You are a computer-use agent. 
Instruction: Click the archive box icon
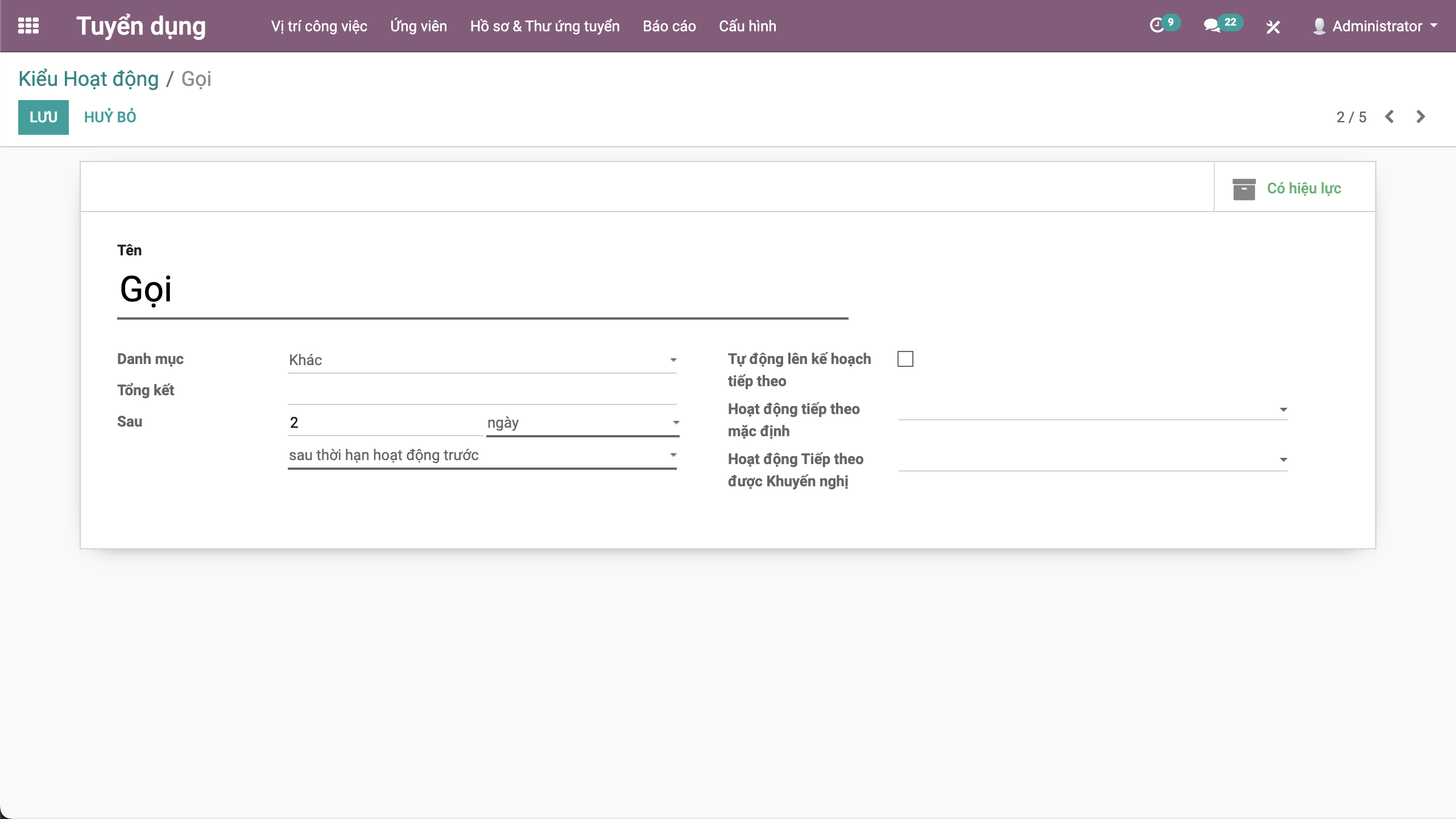click(1244, 189)
